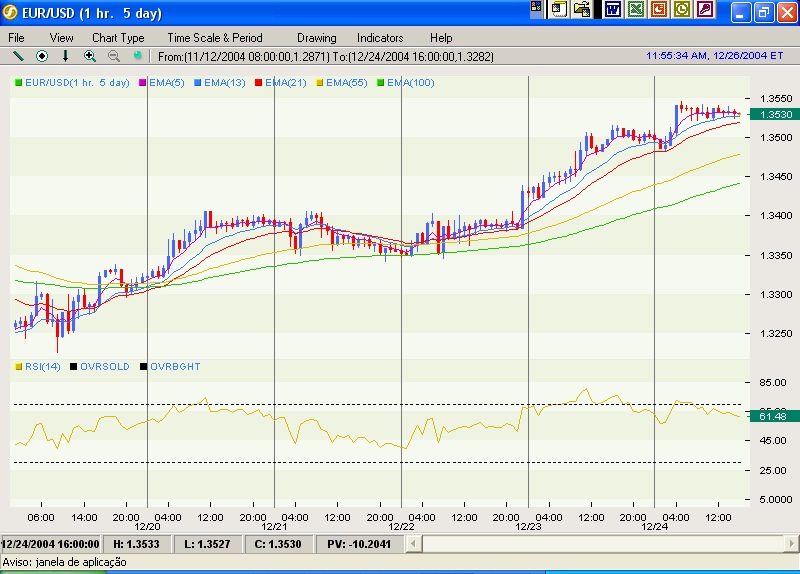Launch Word from the Office shortcut bar
The width and height of the screenshot is (800, 574).
click(611, 10)
